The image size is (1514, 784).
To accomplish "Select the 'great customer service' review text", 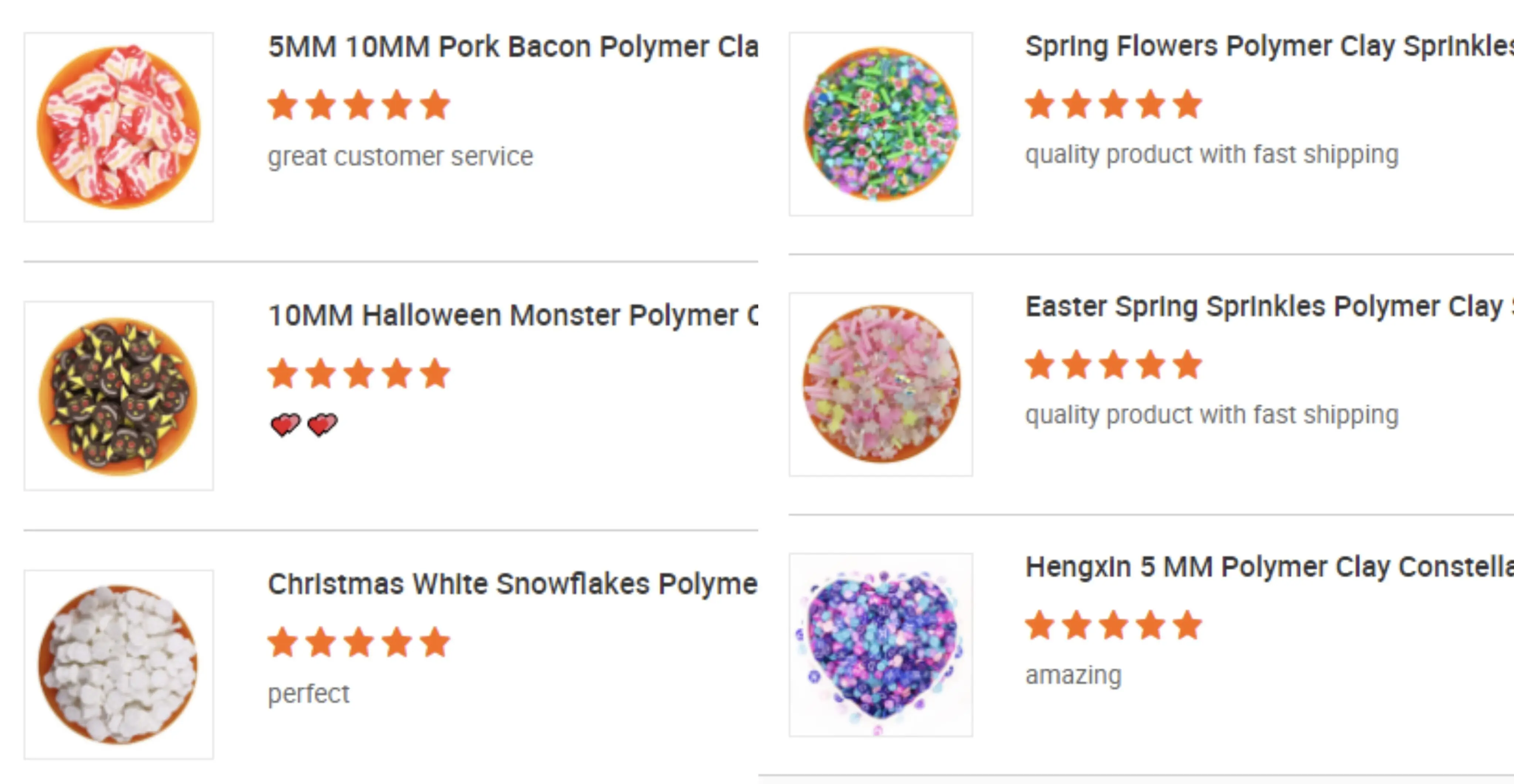I will [x=400, y=157].
